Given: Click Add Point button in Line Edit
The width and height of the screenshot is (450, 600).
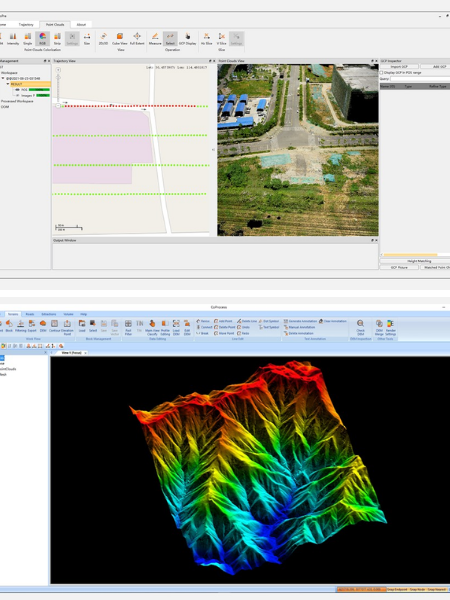Looking at the screenshot, I should (x=223, y=321).
